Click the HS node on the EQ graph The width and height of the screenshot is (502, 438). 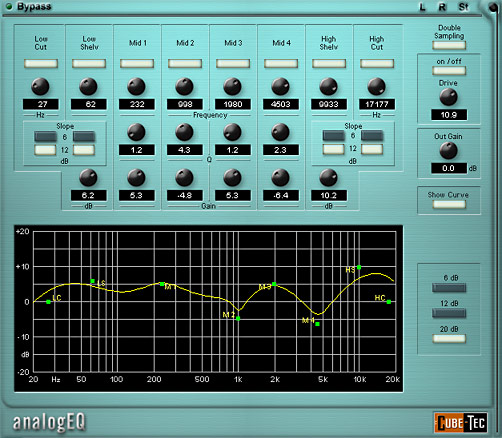click(359, 267)
